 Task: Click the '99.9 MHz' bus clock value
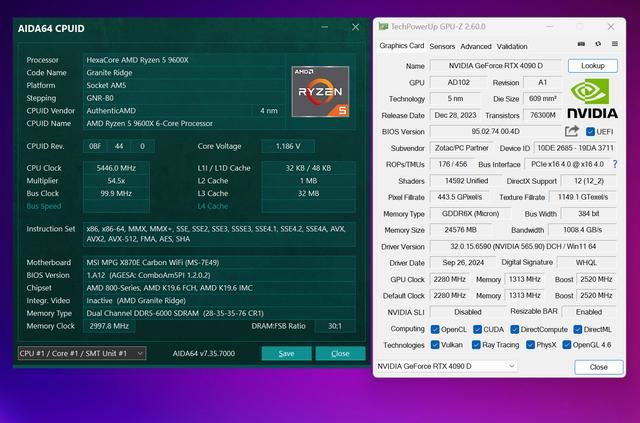(x=116, y=193)
